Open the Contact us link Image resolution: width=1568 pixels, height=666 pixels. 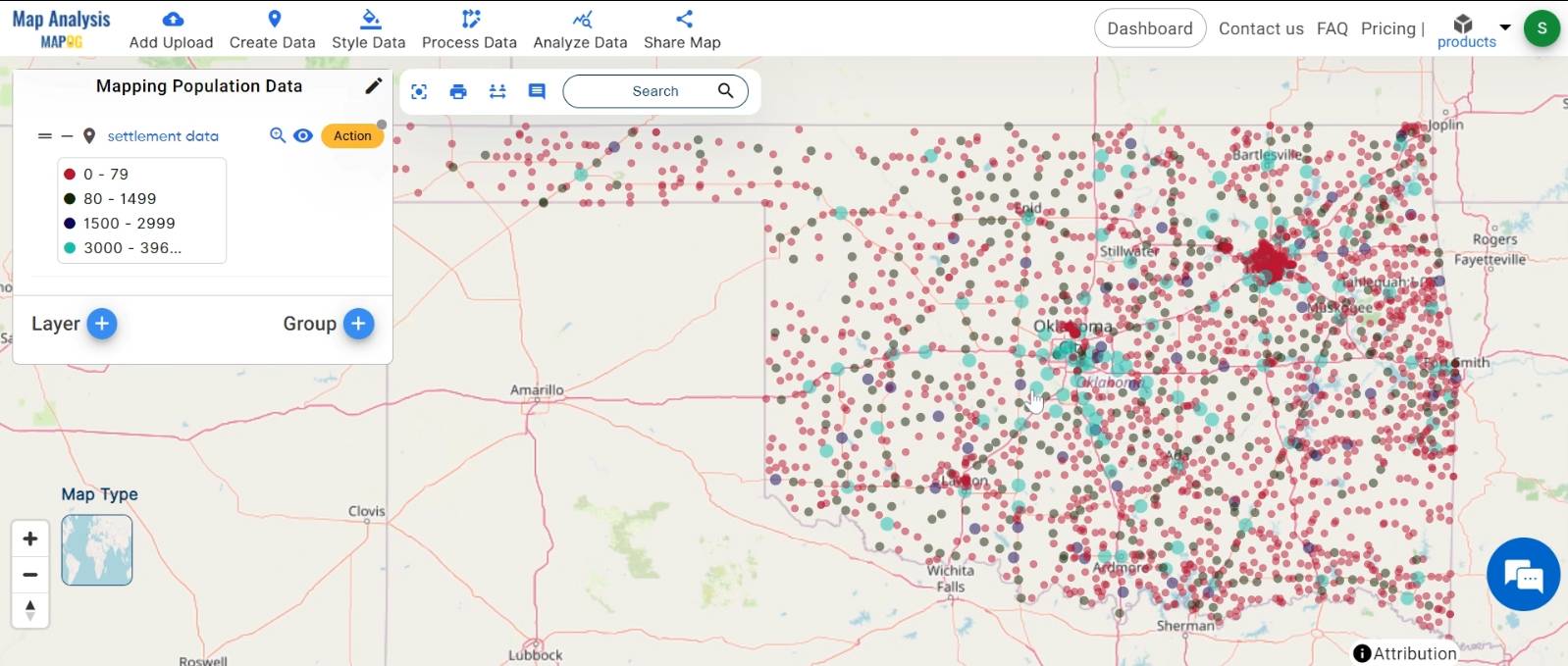click(x=1261, y=28)
